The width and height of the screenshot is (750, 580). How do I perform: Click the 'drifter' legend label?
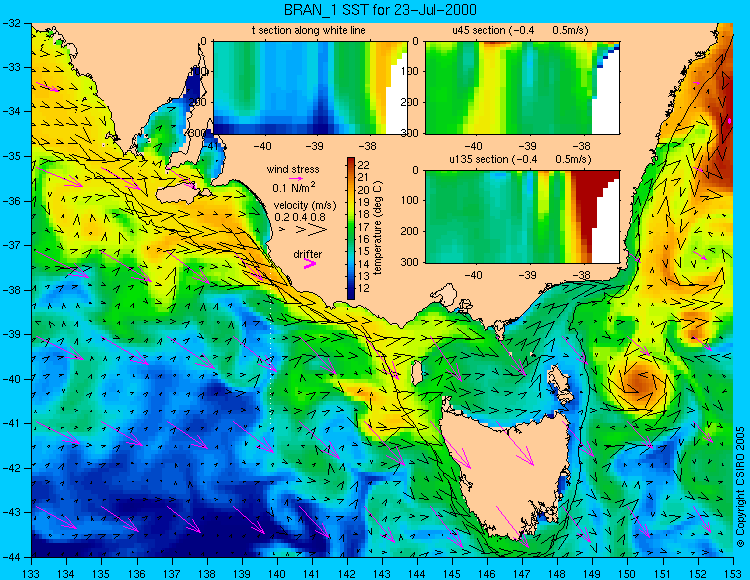coord(308,254)
